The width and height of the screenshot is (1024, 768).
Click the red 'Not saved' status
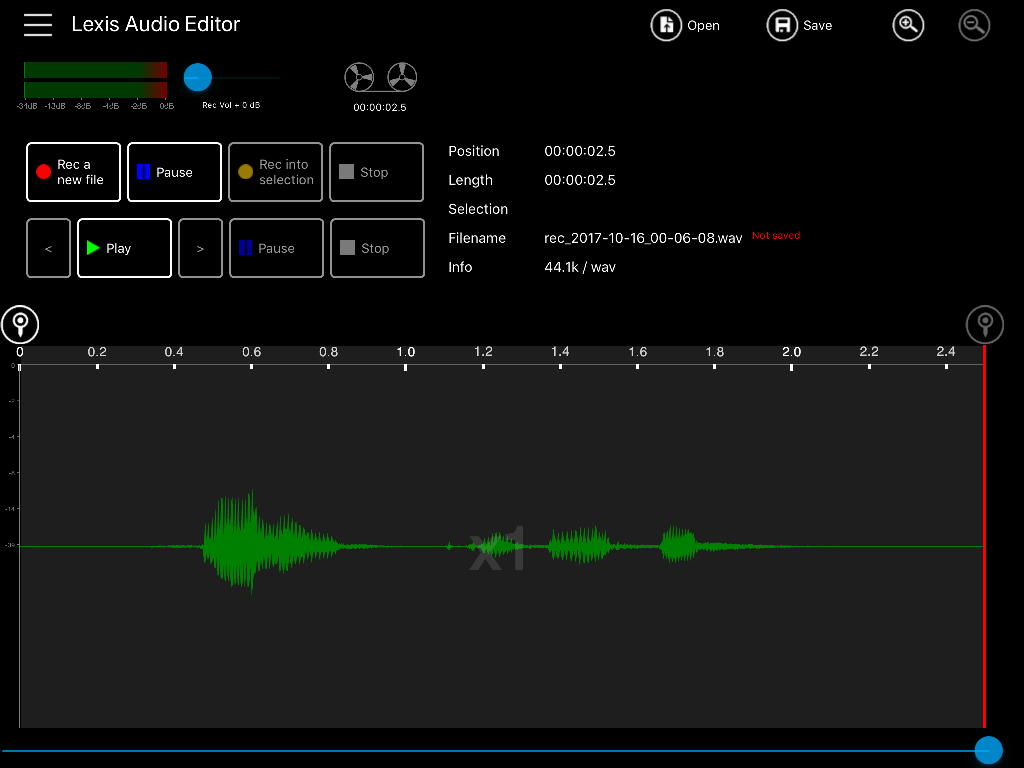coord(776,236)
